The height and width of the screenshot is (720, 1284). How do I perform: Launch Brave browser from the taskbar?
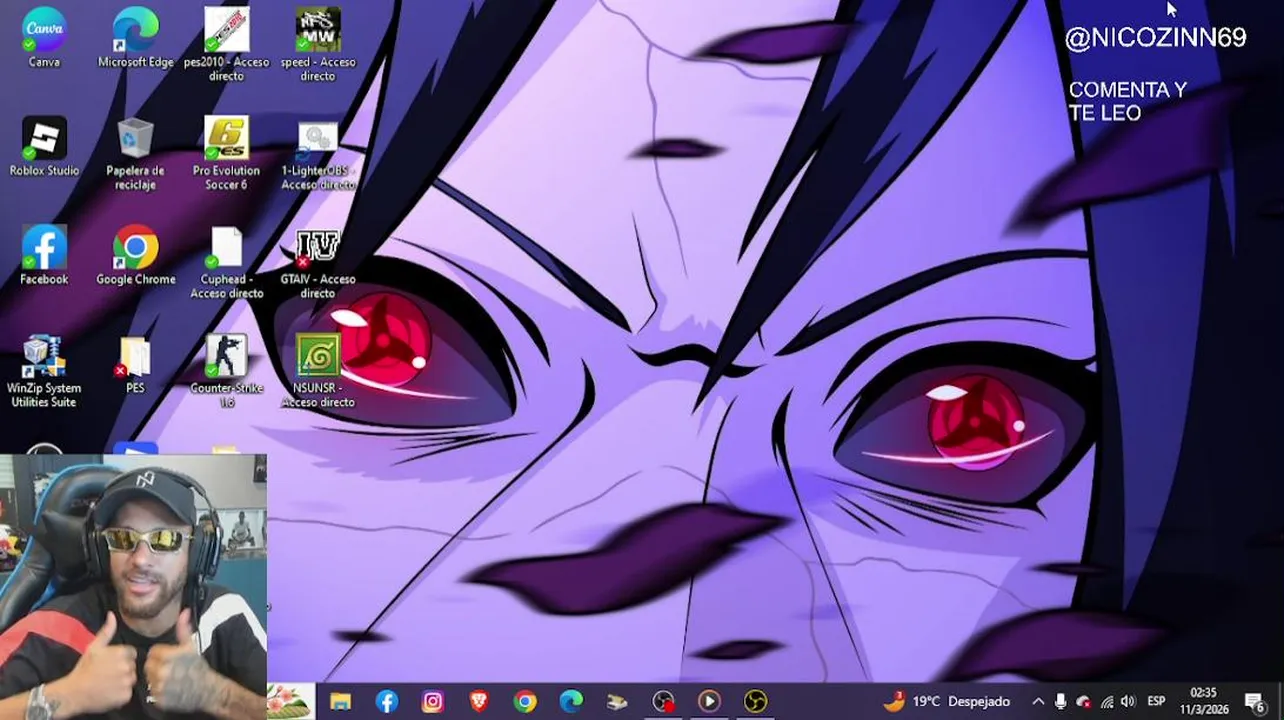(479, 701)
